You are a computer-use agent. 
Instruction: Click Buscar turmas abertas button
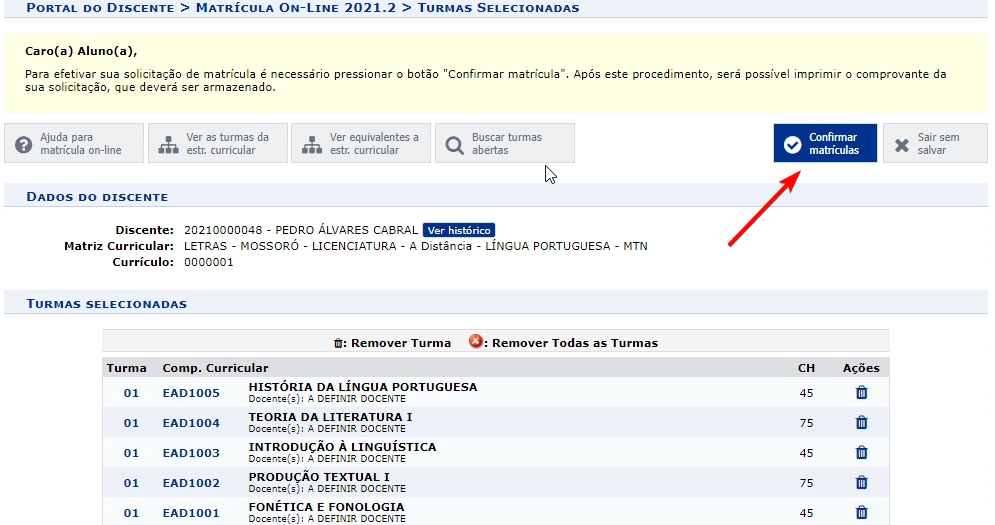point(505,143)
